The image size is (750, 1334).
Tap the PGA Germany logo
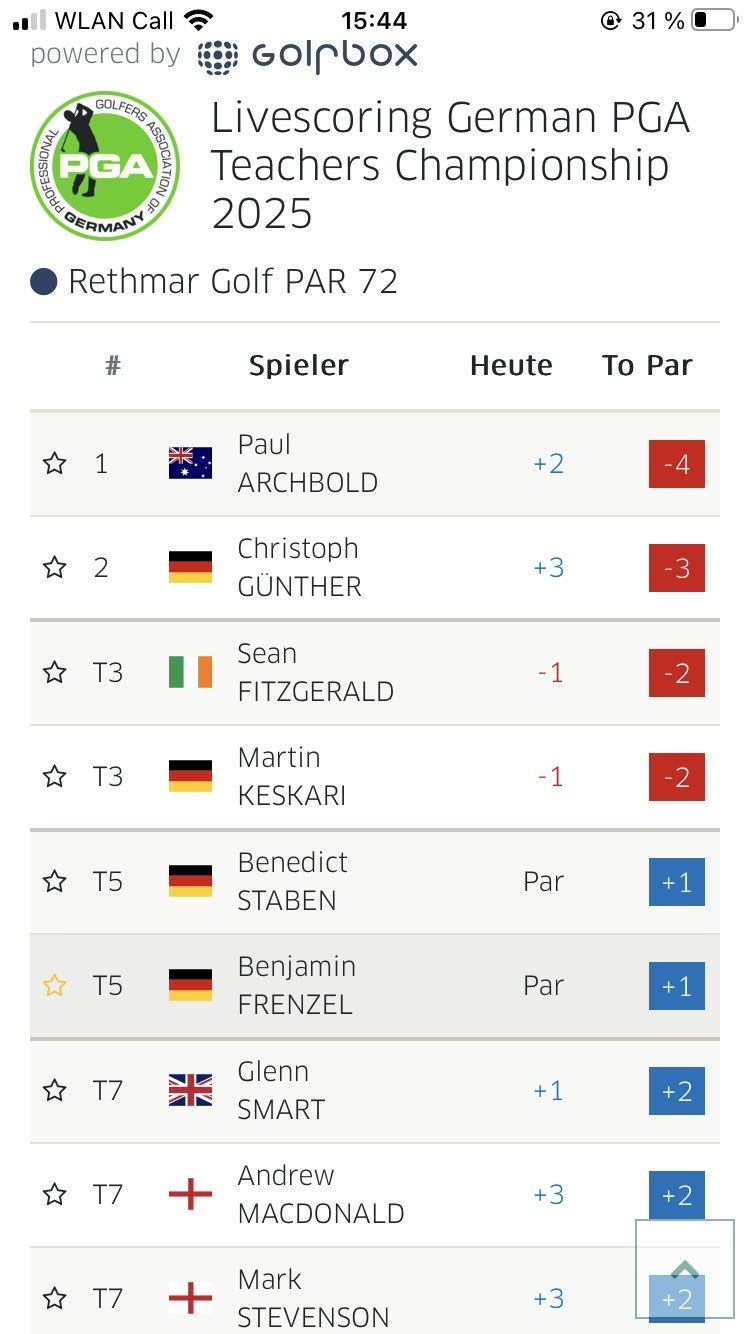105,165
